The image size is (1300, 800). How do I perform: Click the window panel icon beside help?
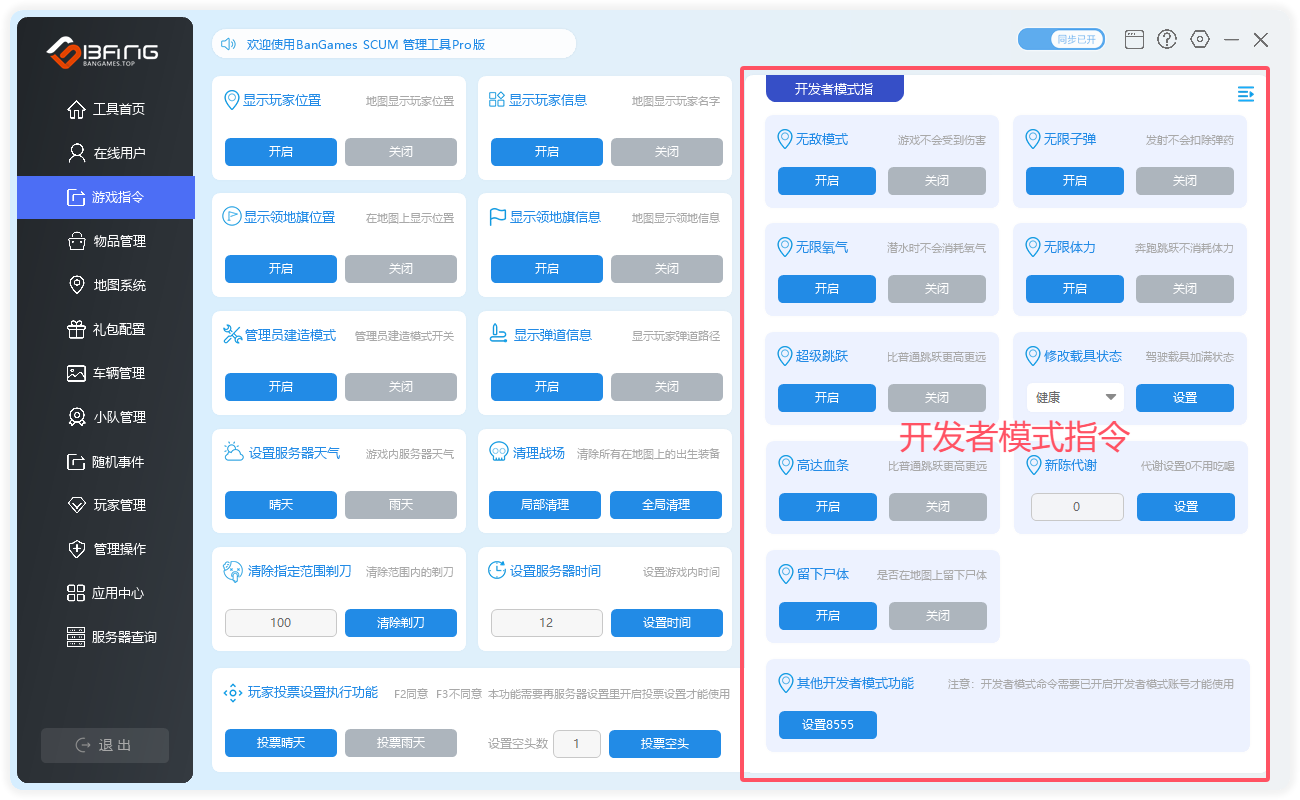(x=1134, y=39)
